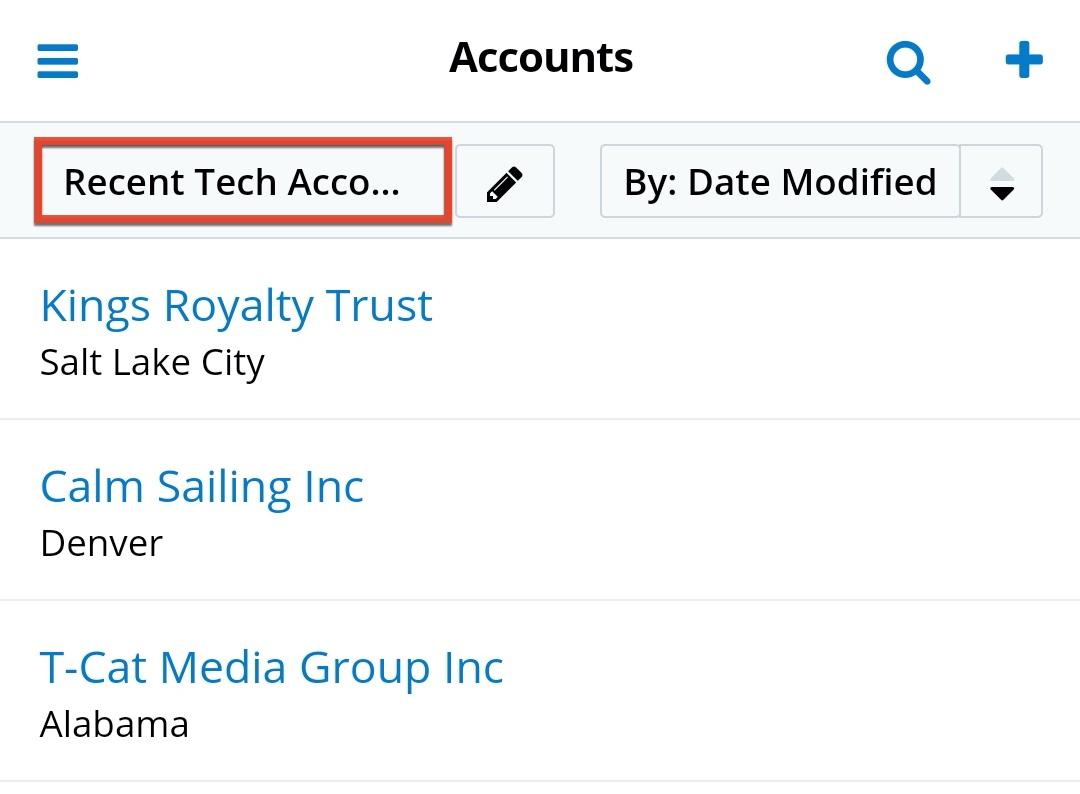This screenshot has height=794, width=1080.
Task: Click the downward descending sort arrow
Action: tap(1001, 193)
